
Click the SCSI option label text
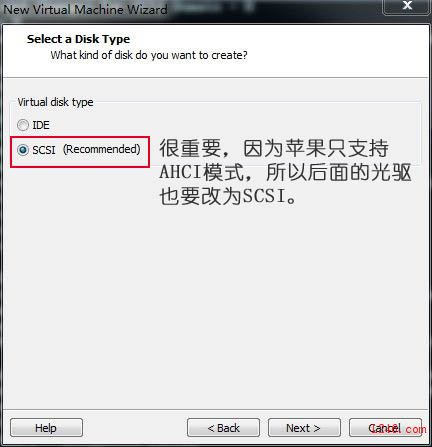[x=44, y=150]
